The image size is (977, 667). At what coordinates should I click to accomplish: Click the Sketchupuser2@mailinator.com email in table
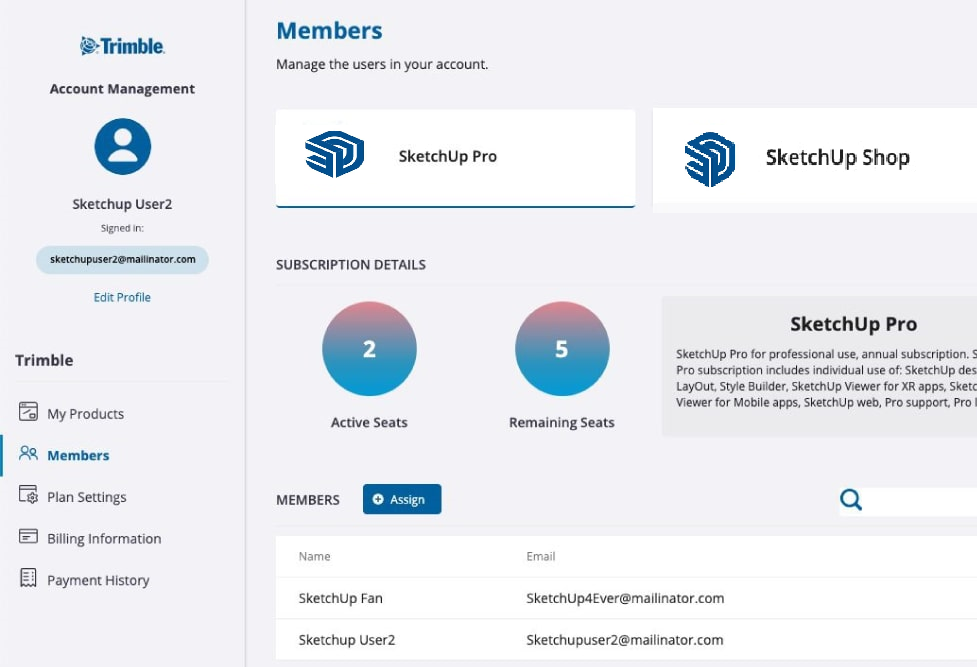point(625,640)
